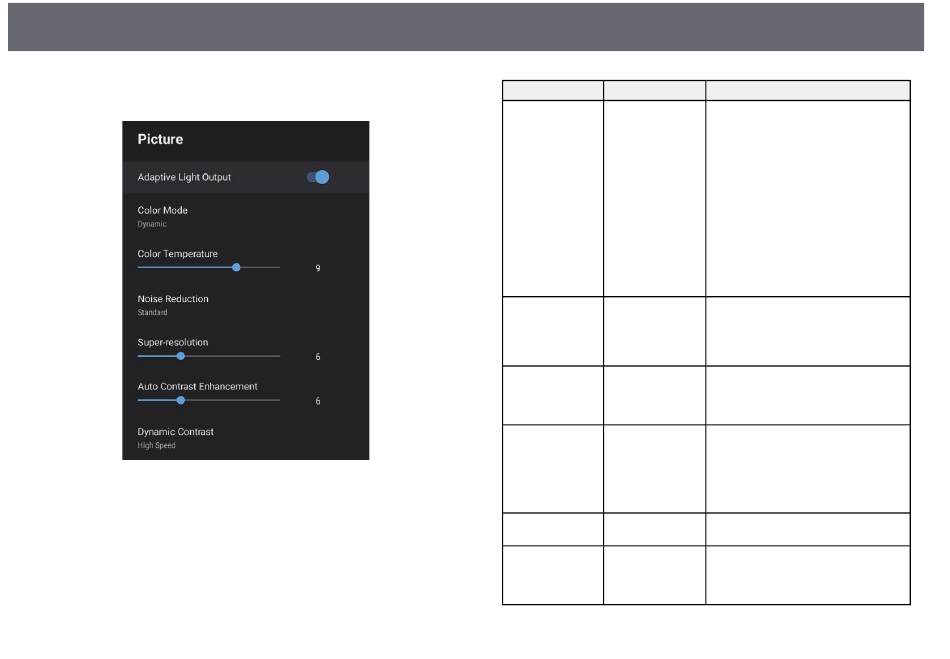Select the Color Temperature label
The width and height of the screenshot is (950, 659).
(x=177, y=254)
